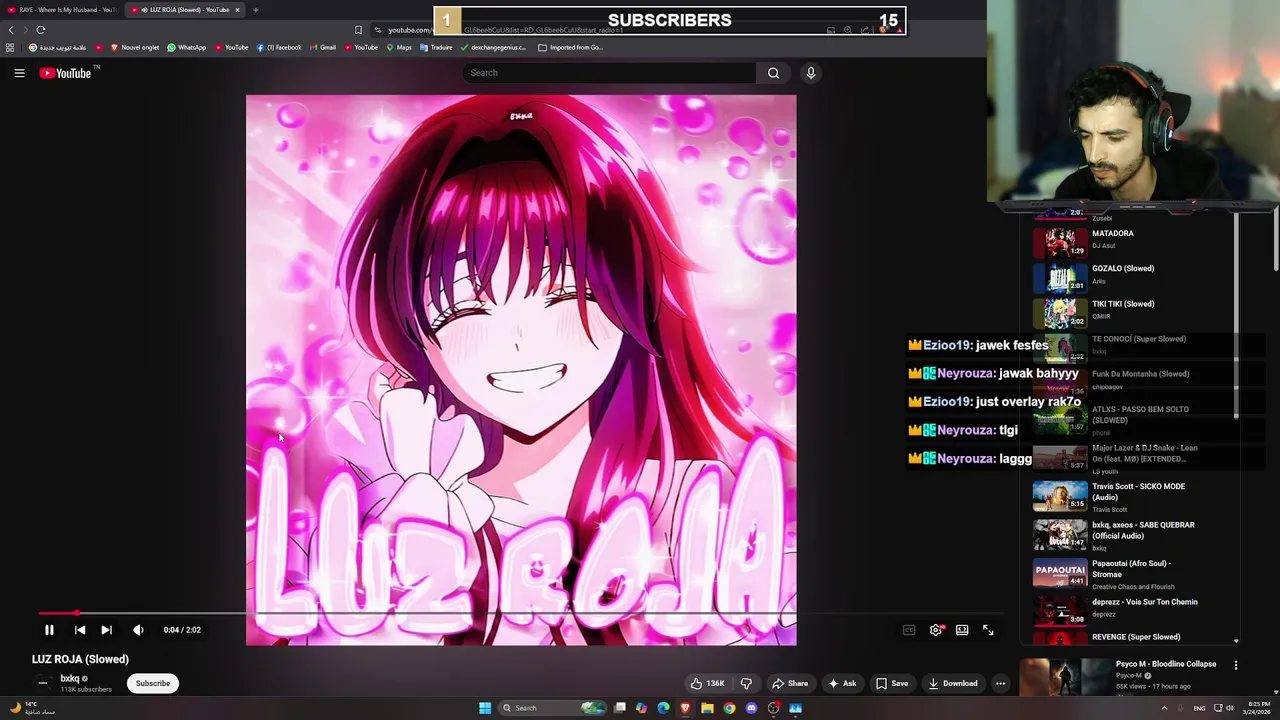Open Brave browser in taskbar

pyautogui.click(x=685, y=708)
